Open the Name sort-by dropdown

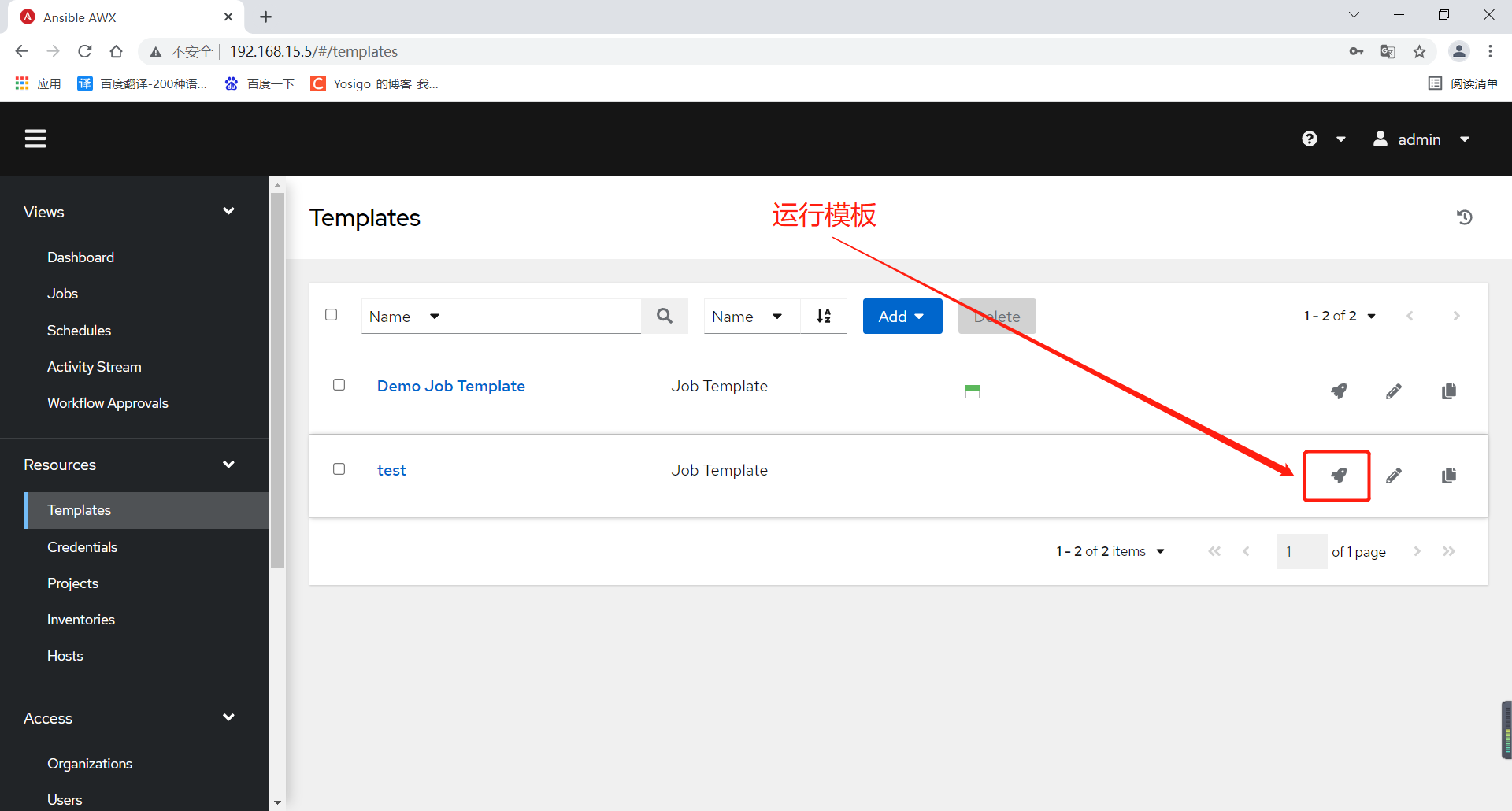click(751, 316)
